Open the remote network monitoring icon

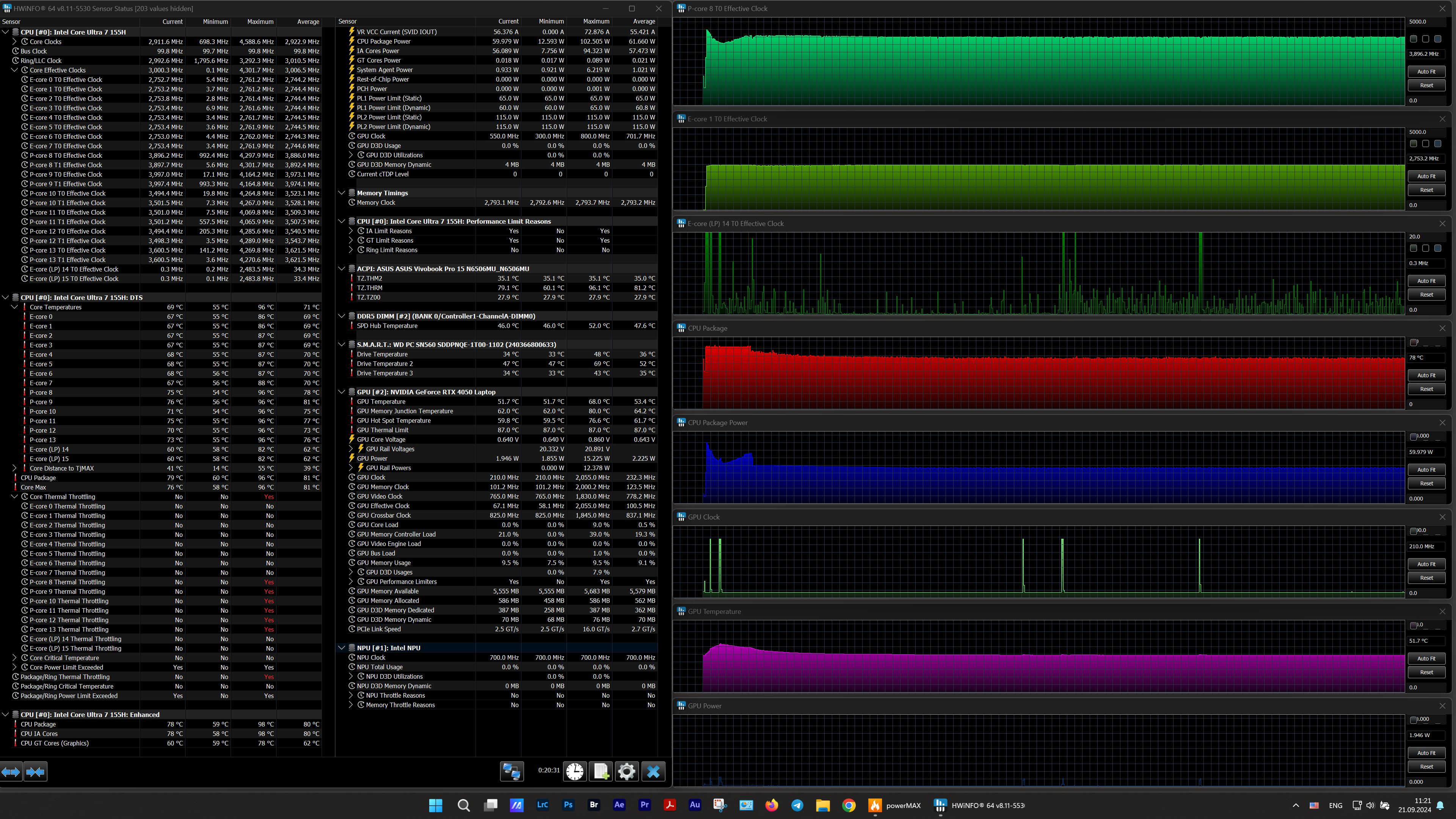[512, 772]
